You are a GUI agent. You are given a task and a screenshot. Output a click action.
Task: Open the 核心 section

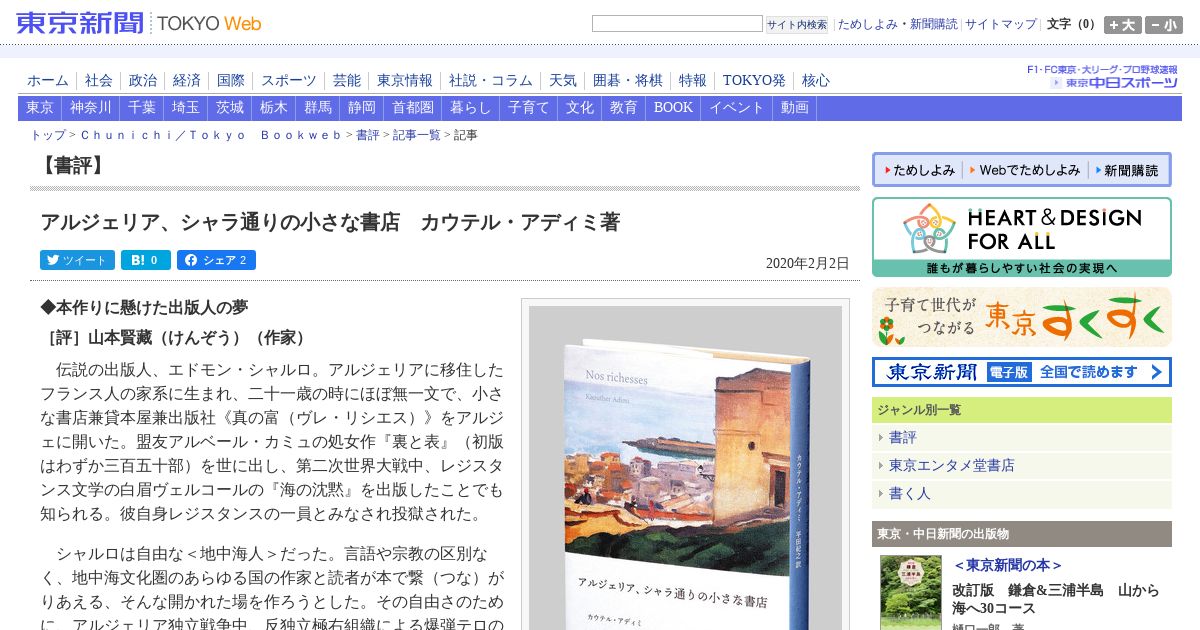click(x=816, y=81)
